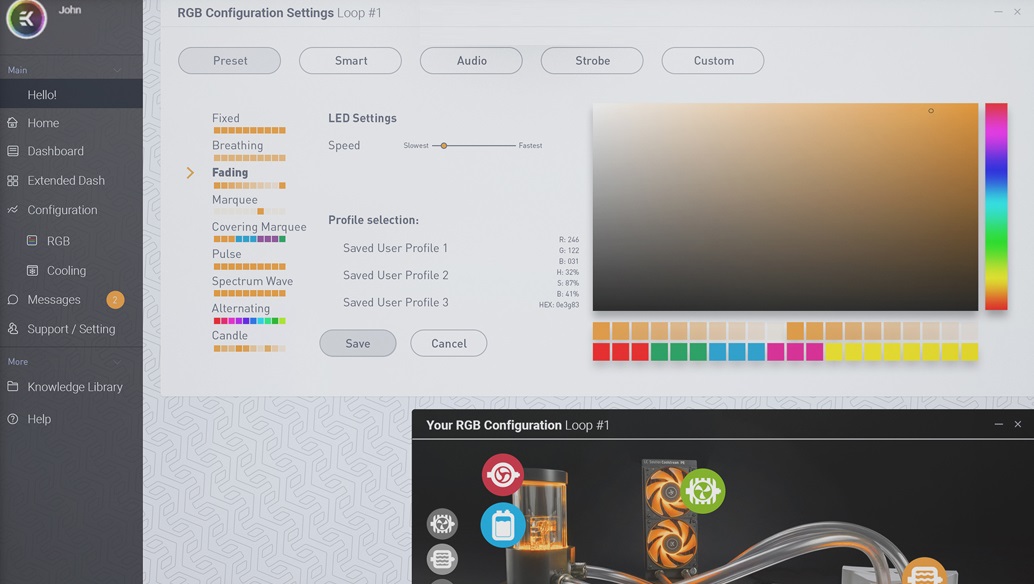Screen dimensions: 1034x584
Task: Click the grey water block waves icon
Action: click(442, 560)
